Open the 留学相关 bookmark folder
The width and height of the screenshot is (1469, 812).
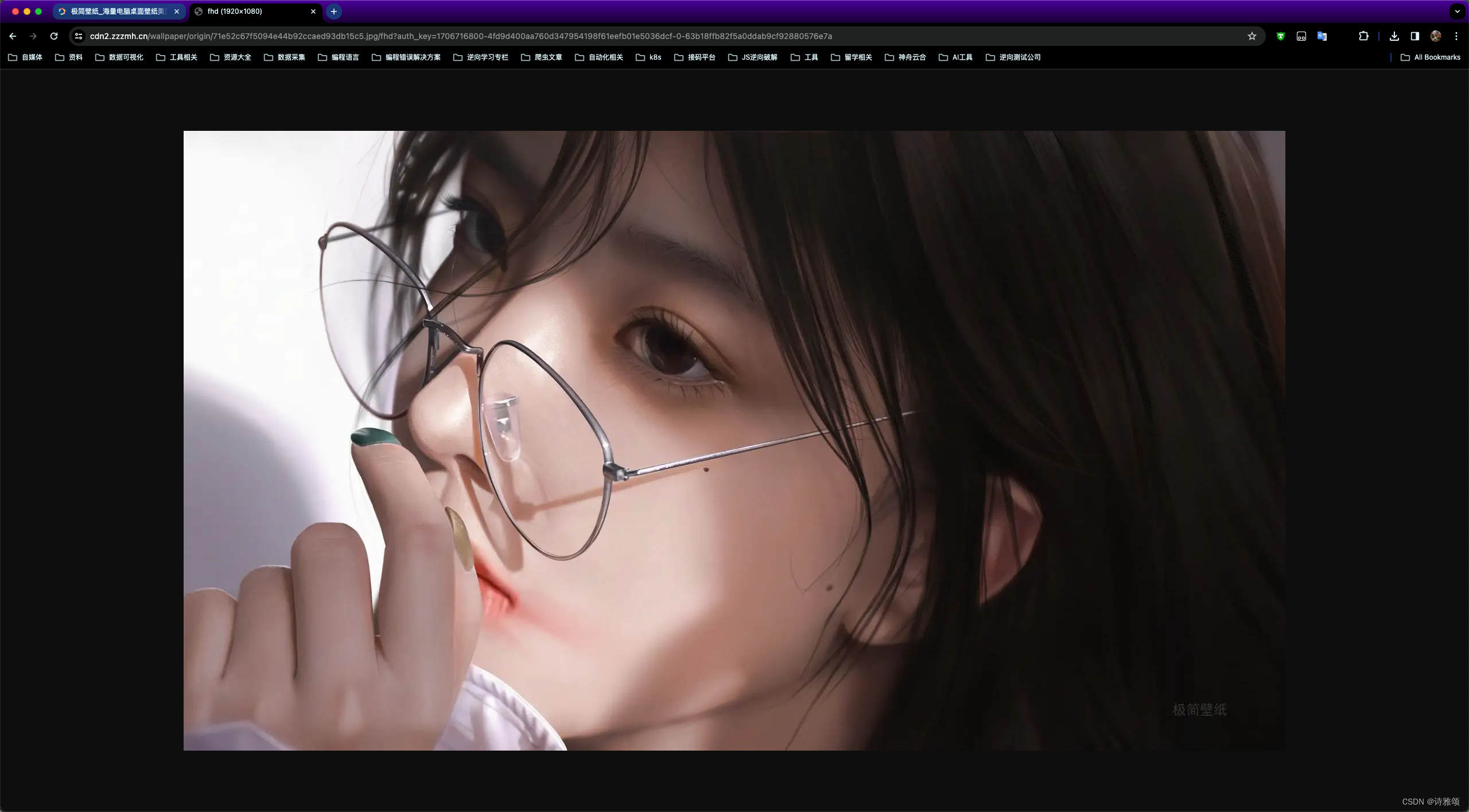pyautogui.click(x=852, y=57)
